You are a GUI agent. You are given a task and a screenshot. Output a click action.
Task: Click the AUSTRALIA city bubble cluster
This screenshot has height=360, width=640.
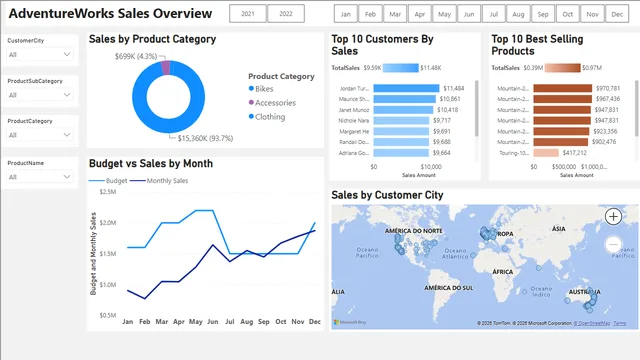(x=591, y=301)
